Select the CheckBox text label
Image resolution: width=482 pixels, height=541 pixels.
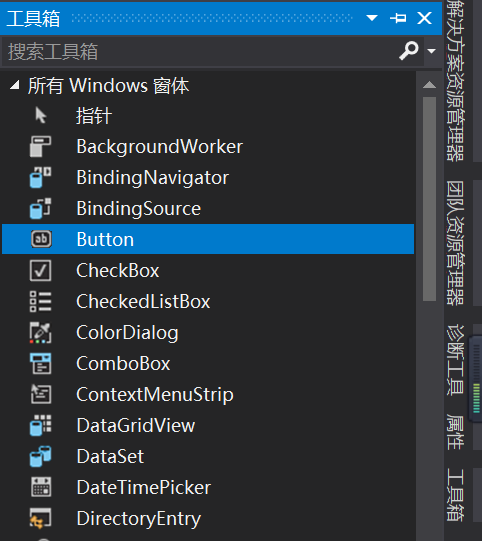tap(118, 270)
